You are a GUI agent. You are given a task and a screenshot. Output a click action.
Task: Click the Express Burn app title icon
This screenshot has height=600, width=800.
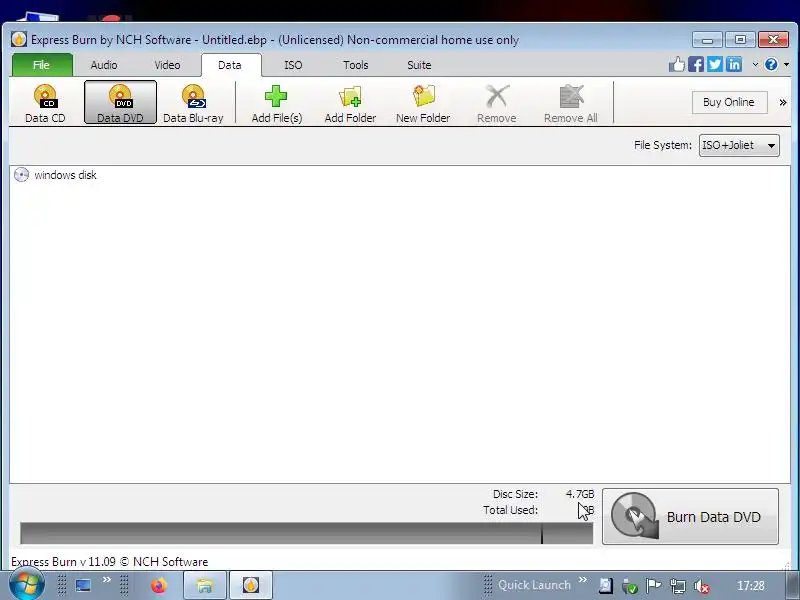(19, 39)
